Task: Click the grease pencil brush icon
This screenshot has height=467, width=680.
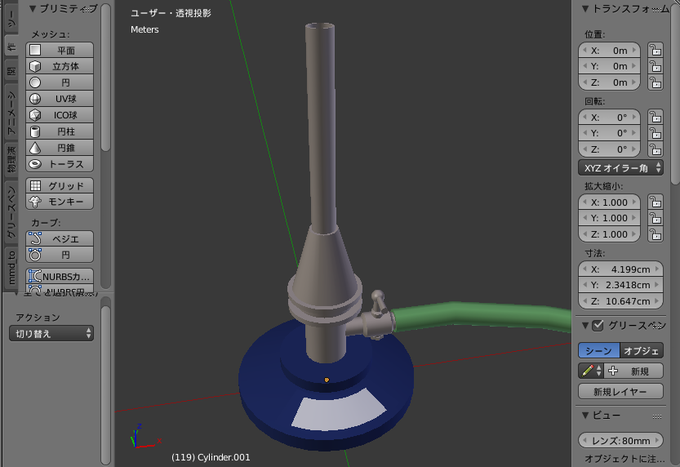Action: pos(588,371)
